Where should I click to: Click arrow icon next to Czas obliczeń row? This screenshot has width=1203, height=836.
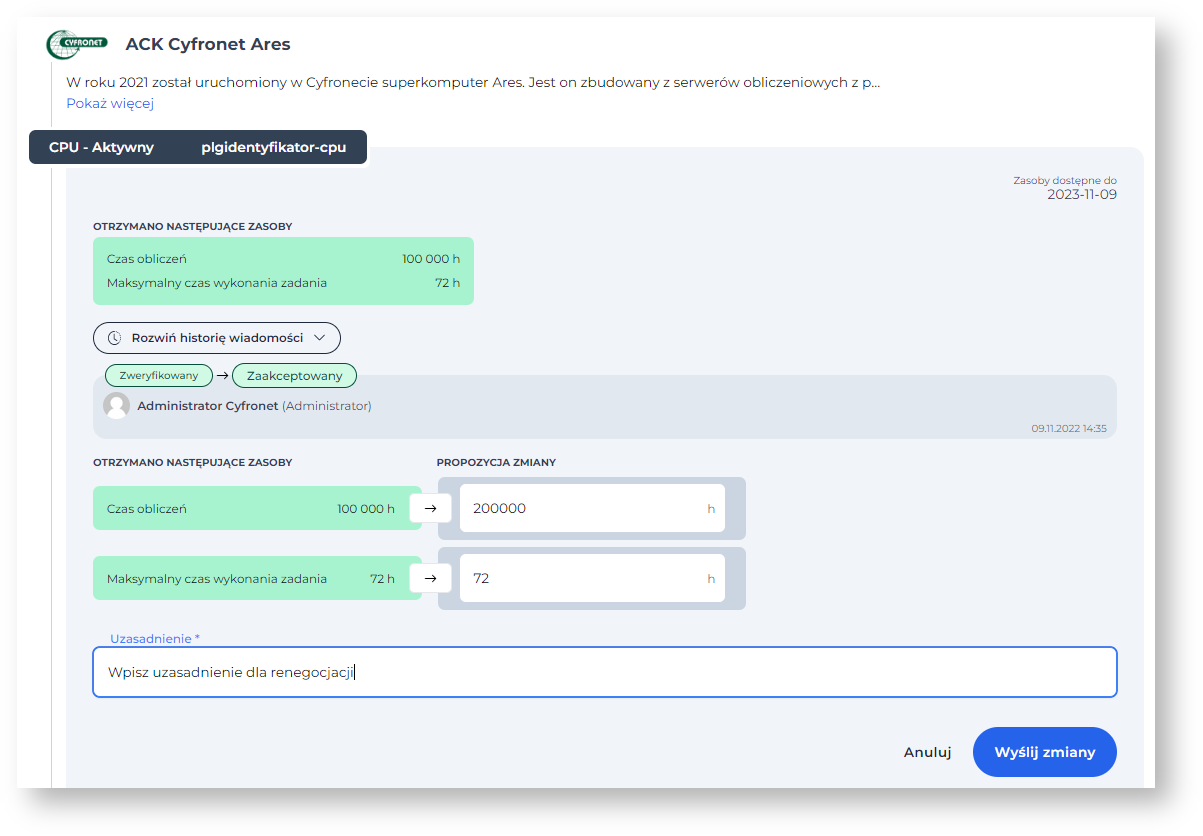(430, 508)
